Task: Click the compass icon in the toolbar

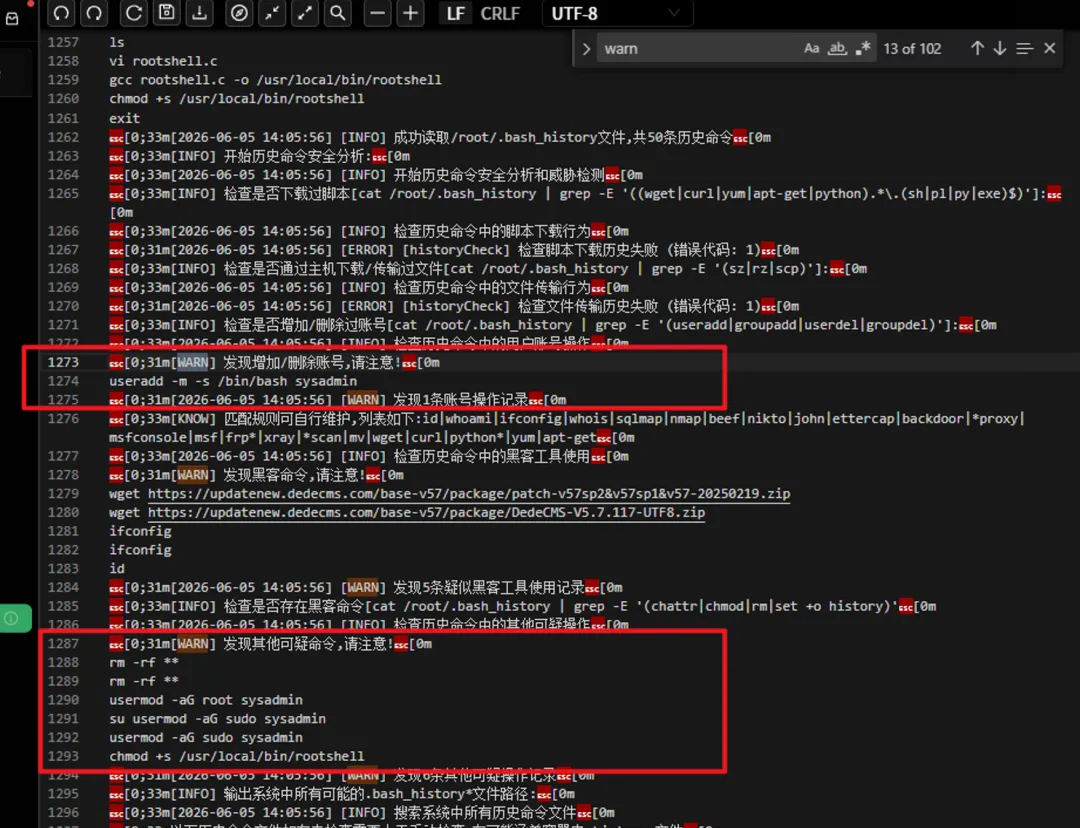Action: (239, 12)
